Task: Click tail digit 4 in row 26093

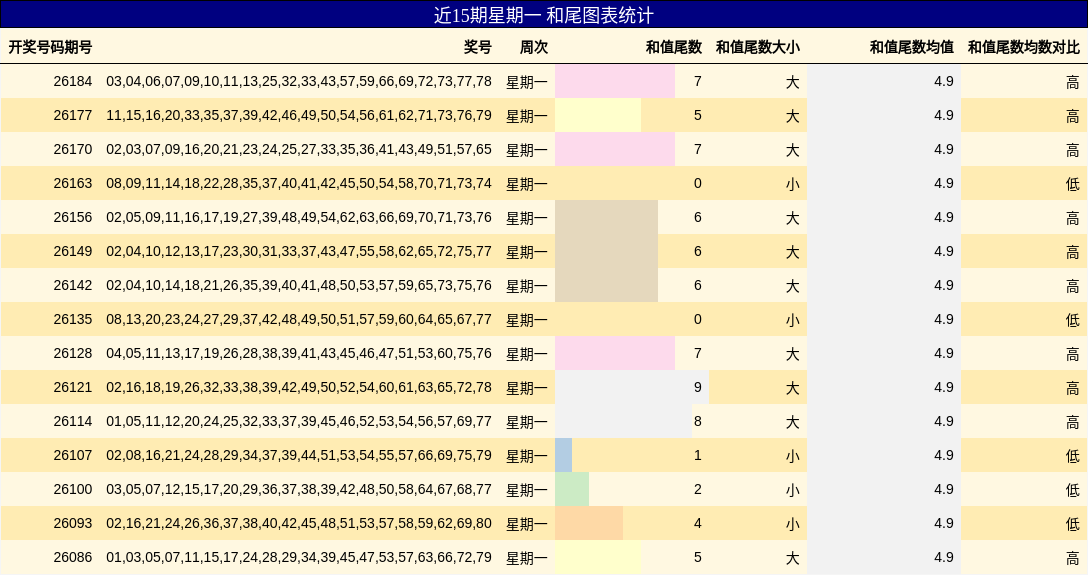Action: (697, 523)
